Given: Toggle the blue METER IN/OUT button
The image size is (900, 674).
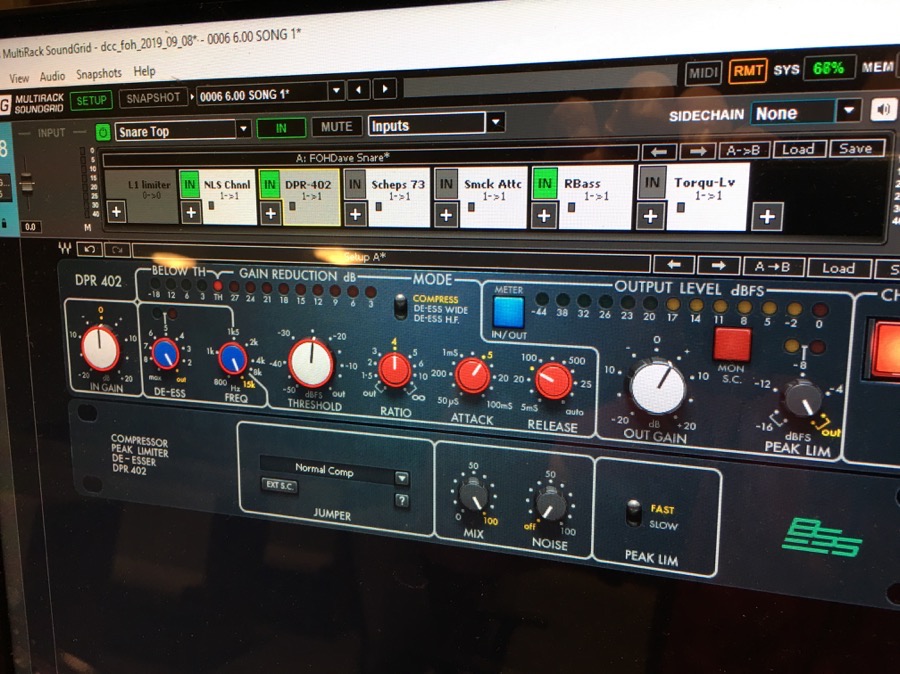Looking at the screenshot, I should (509, 312).
